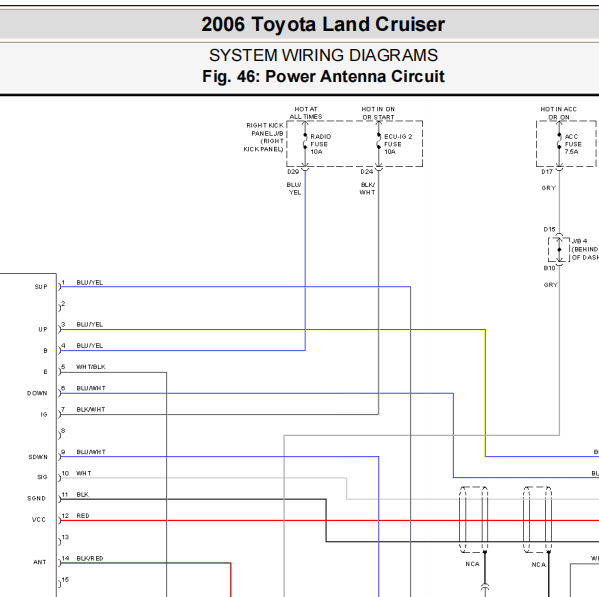
Task: Click the red VCC pin 12 wire label
Action: tap(83, 516)
